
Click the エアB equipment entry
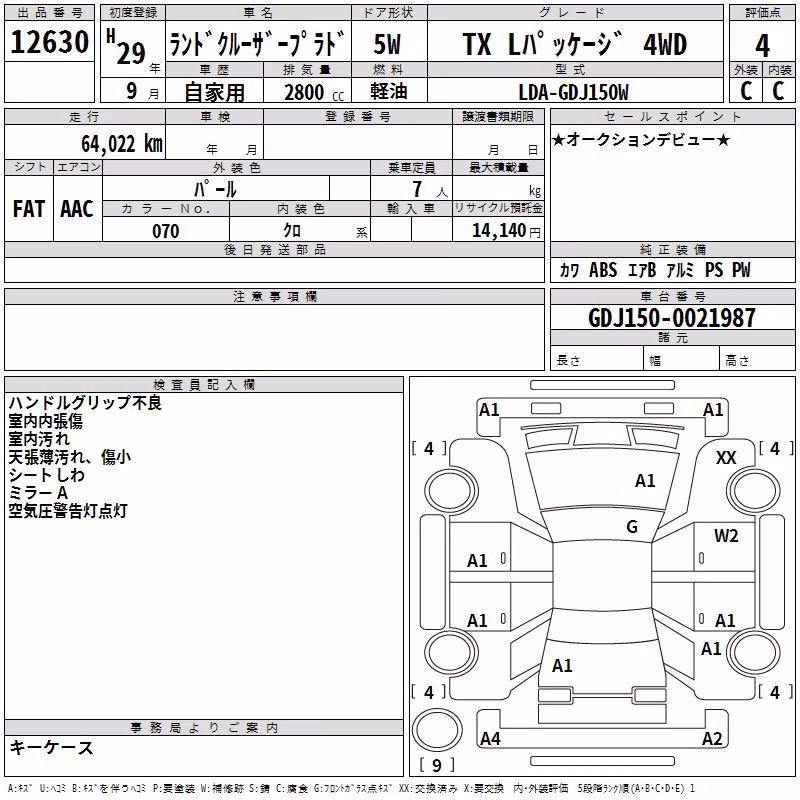point(641,270)
